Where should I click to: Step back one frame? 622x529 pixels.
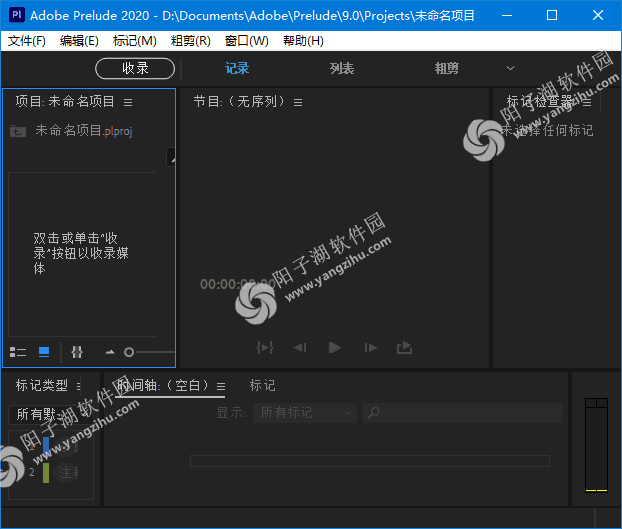click(300, 348)
